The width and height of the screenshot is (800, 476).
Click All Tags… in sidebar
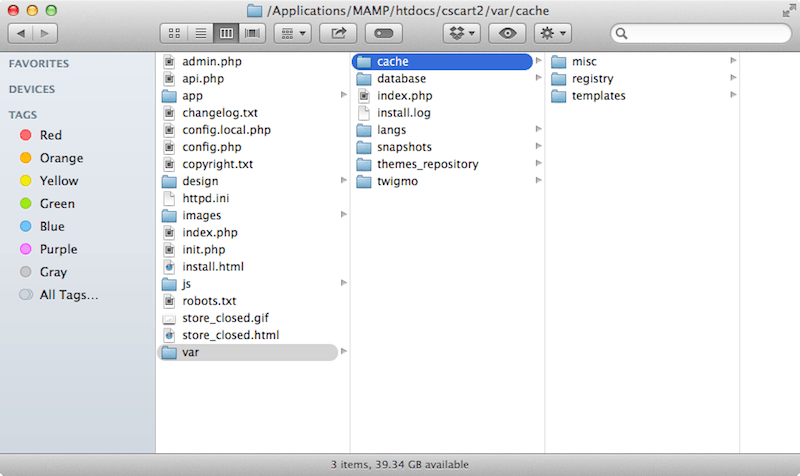[68, 295]
